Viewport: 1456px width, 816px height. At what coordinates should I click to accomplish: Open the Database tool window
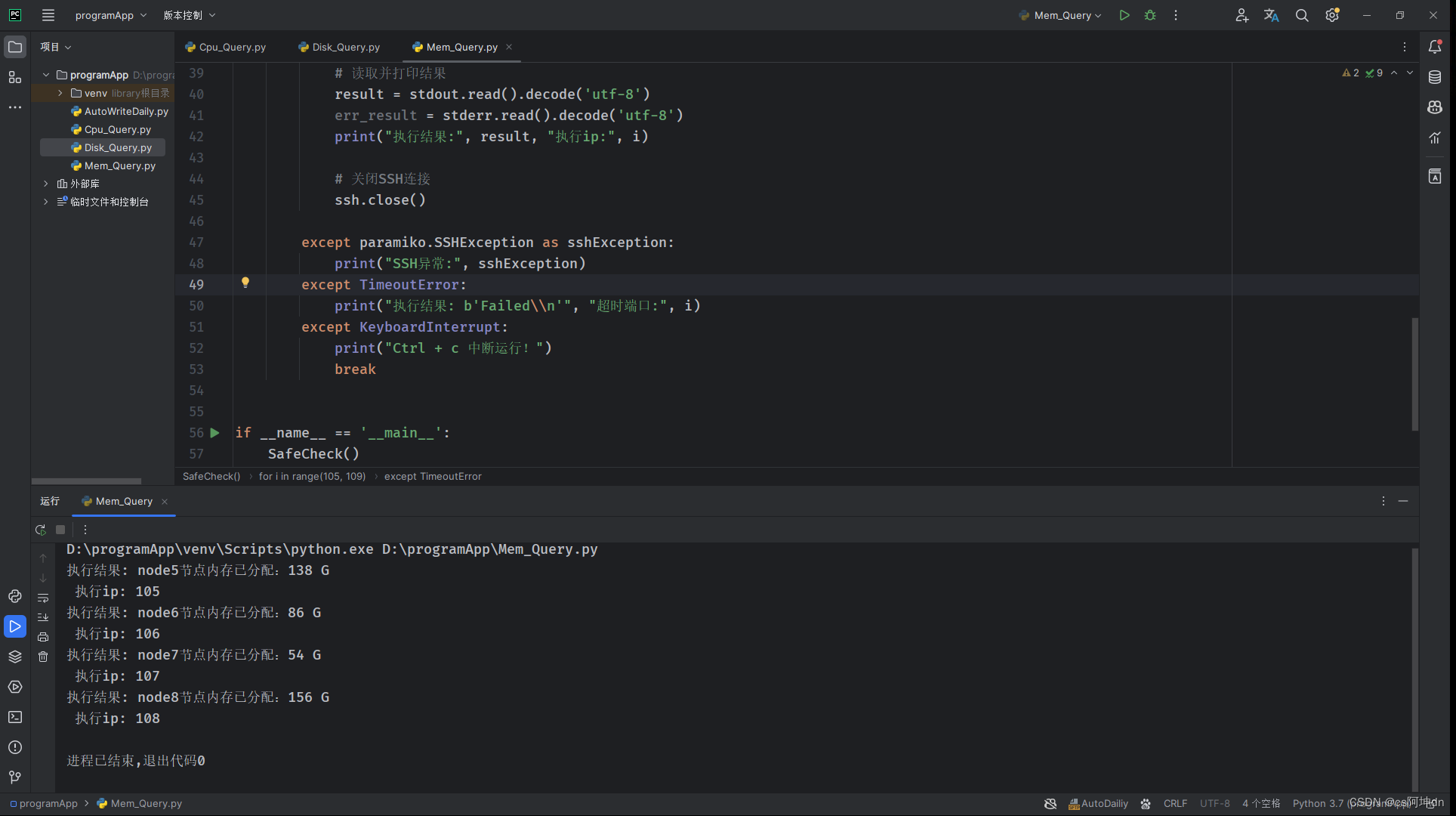[1435, 77]
